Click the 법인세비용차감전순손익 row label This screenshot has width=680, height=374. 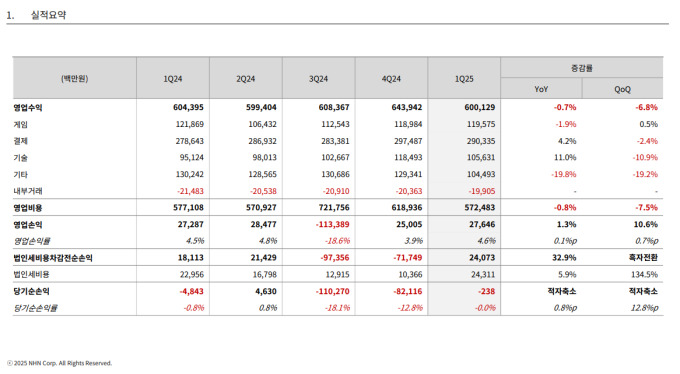point(53,258)
